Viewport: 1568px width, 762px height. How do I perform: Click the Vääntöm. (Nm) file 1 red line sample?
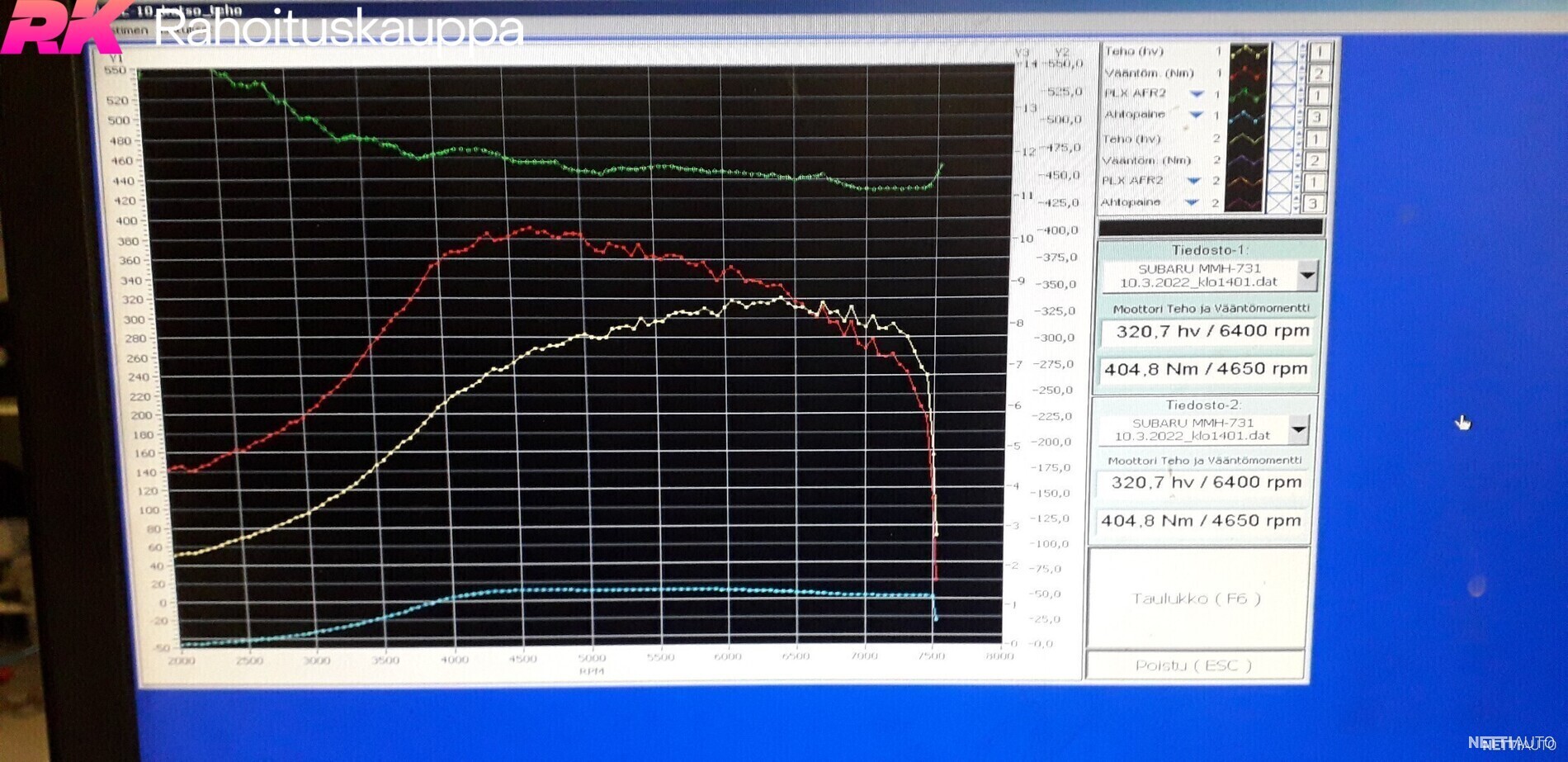1249,74
